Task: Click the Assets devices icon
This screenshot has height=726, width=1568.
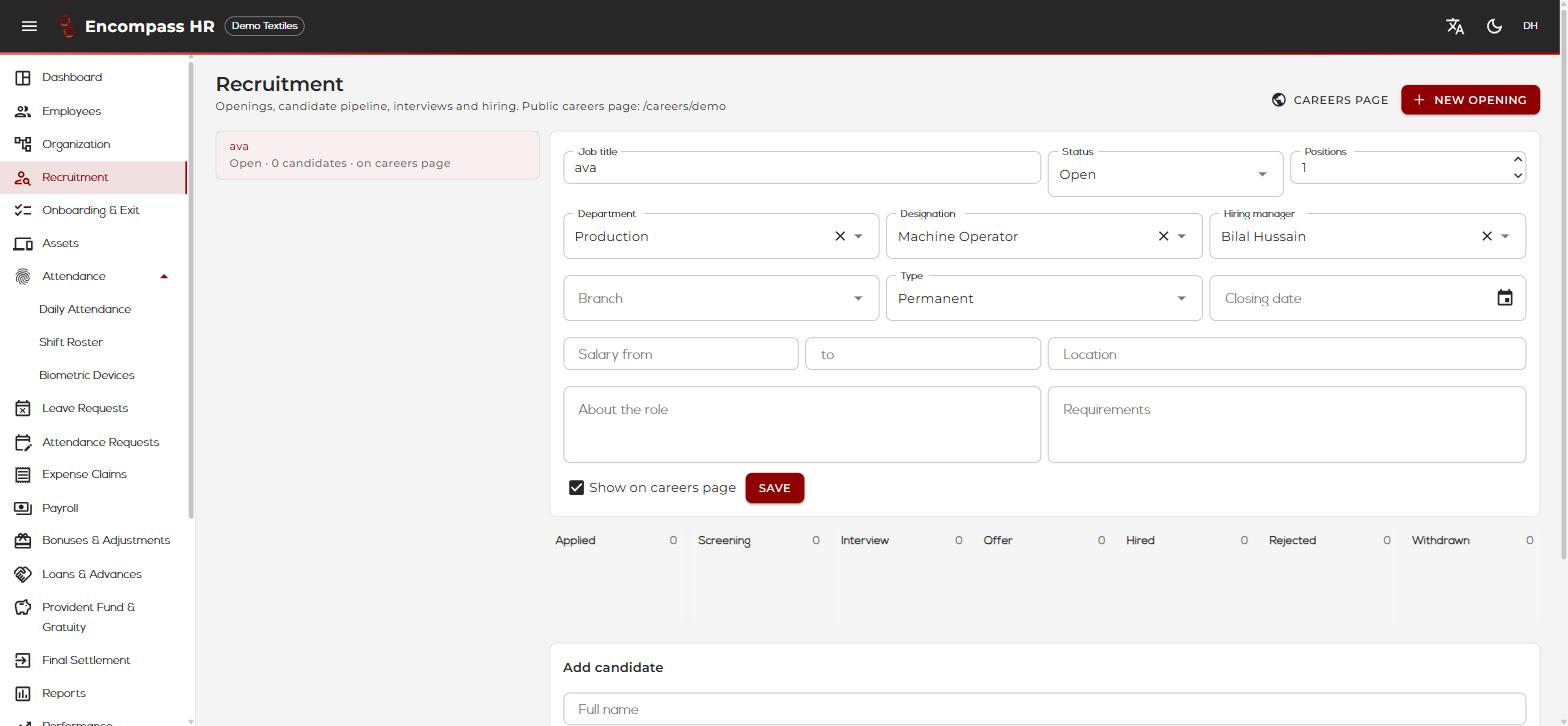Action: [23, 243]
